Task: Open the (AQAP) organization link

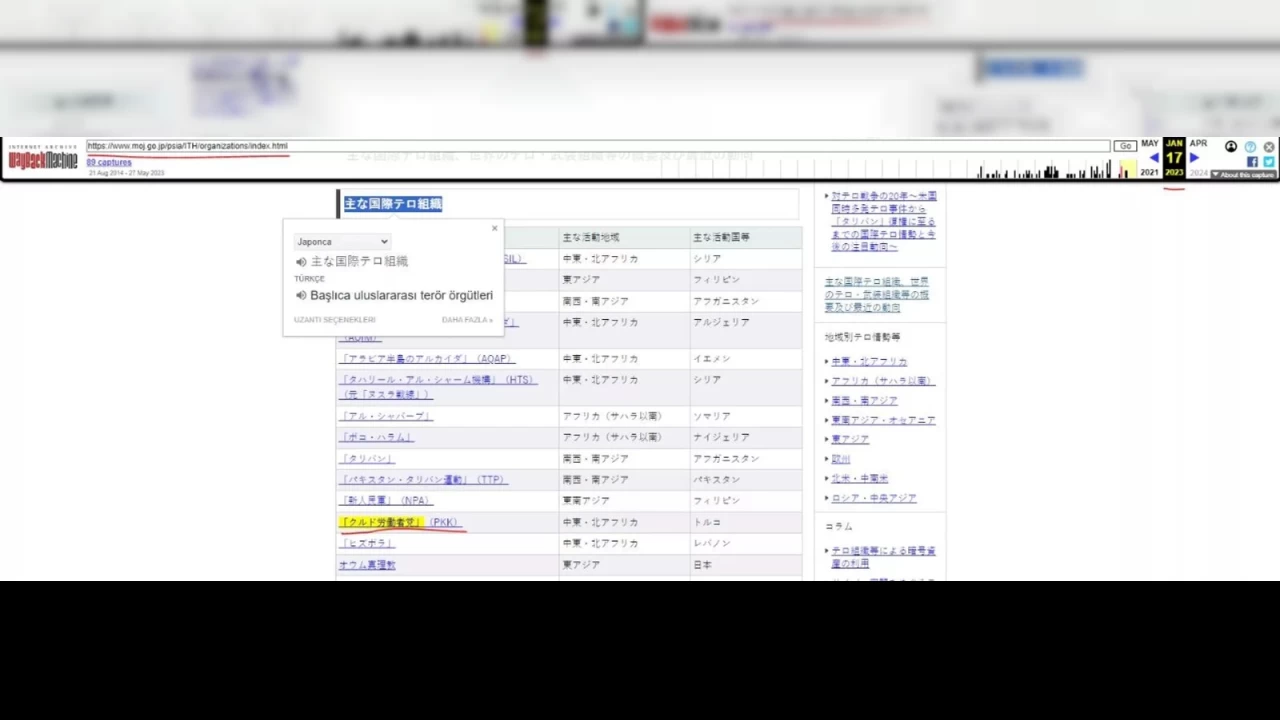Action: (x=426, y=359)
